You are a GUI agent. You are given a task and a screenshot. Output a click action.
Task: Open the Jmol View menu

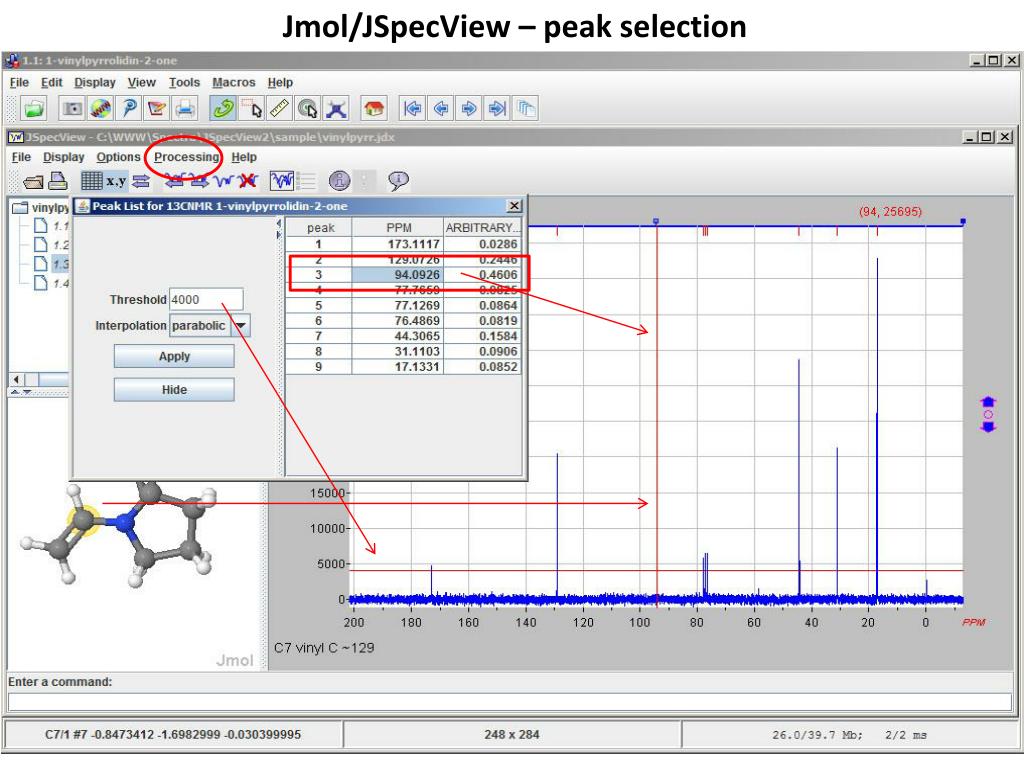pyautogui.click(x=142, y=82)
